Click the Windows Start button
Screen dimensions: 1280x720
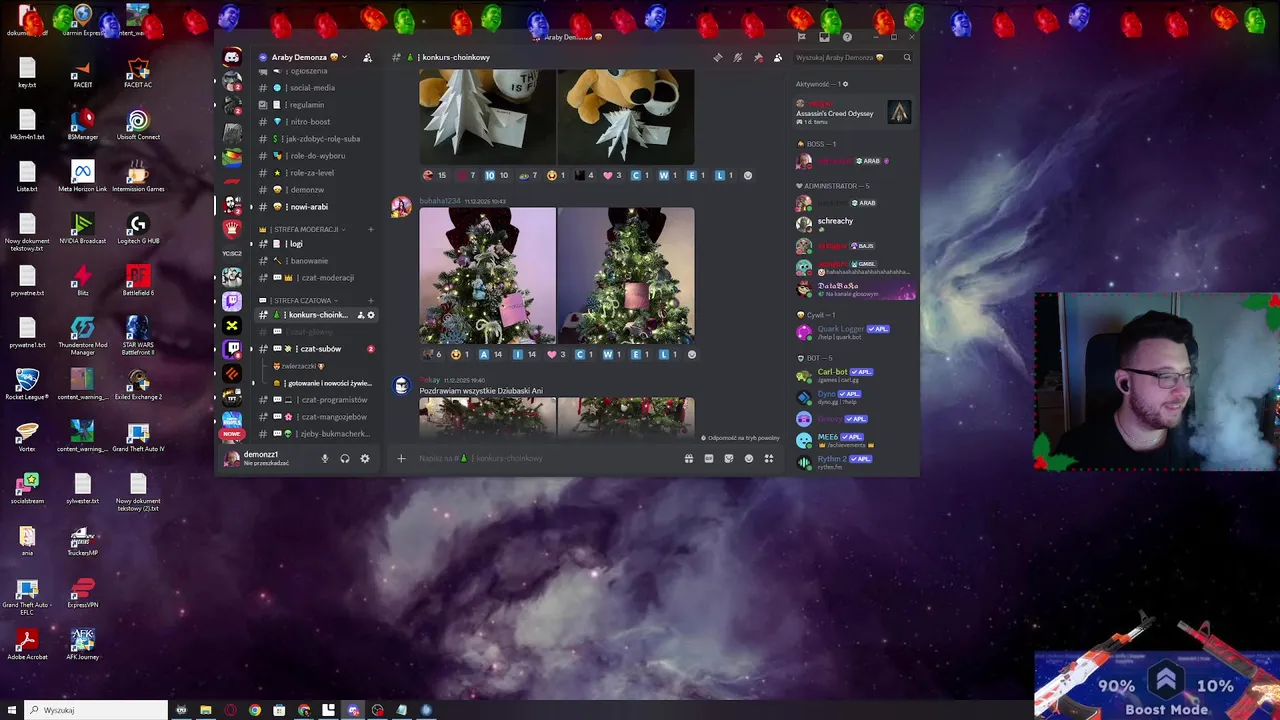10,710
